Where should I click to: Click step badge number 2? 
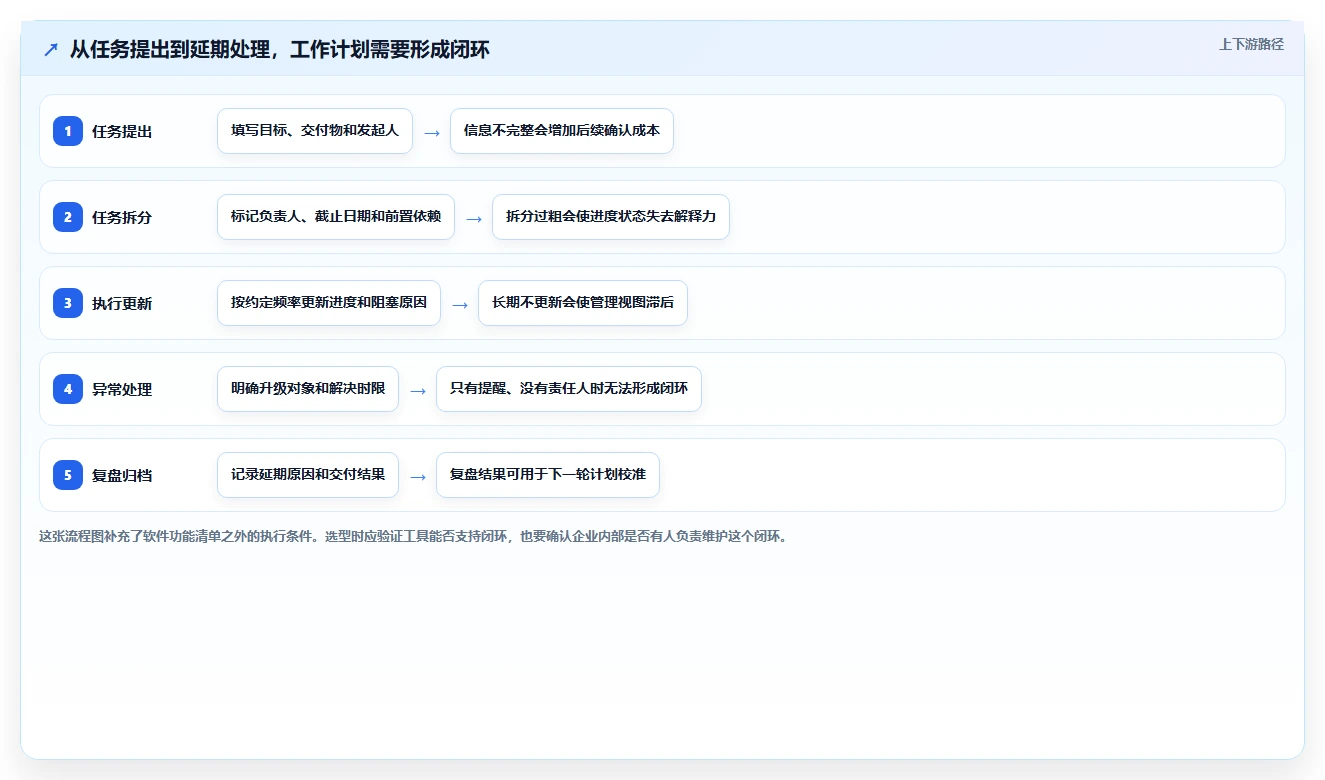[68, 217]
